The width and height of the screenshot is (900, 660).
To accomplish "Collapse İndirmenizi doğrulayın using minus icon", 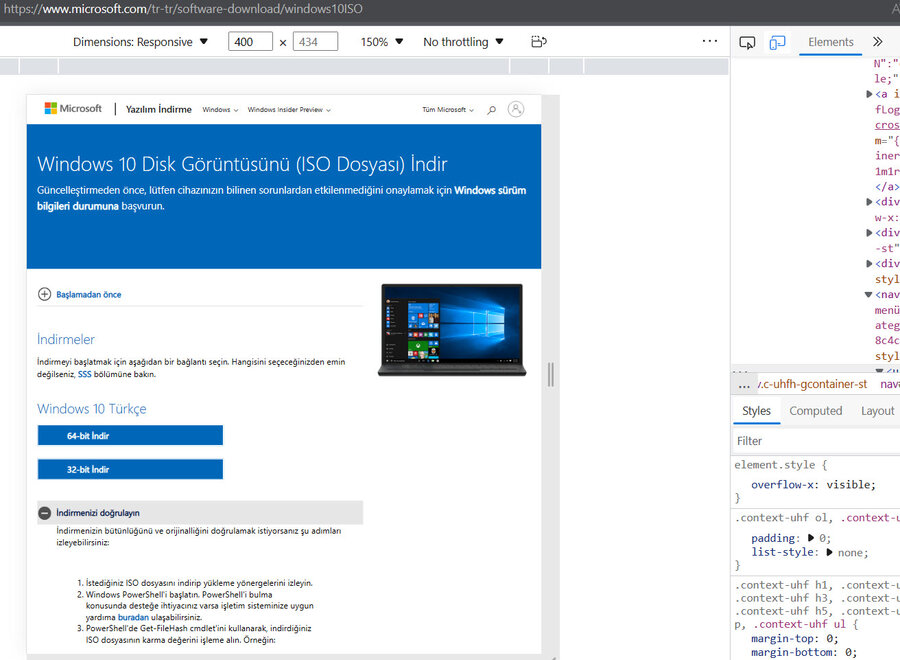I will pyautogui.click(x=44, y=513).
